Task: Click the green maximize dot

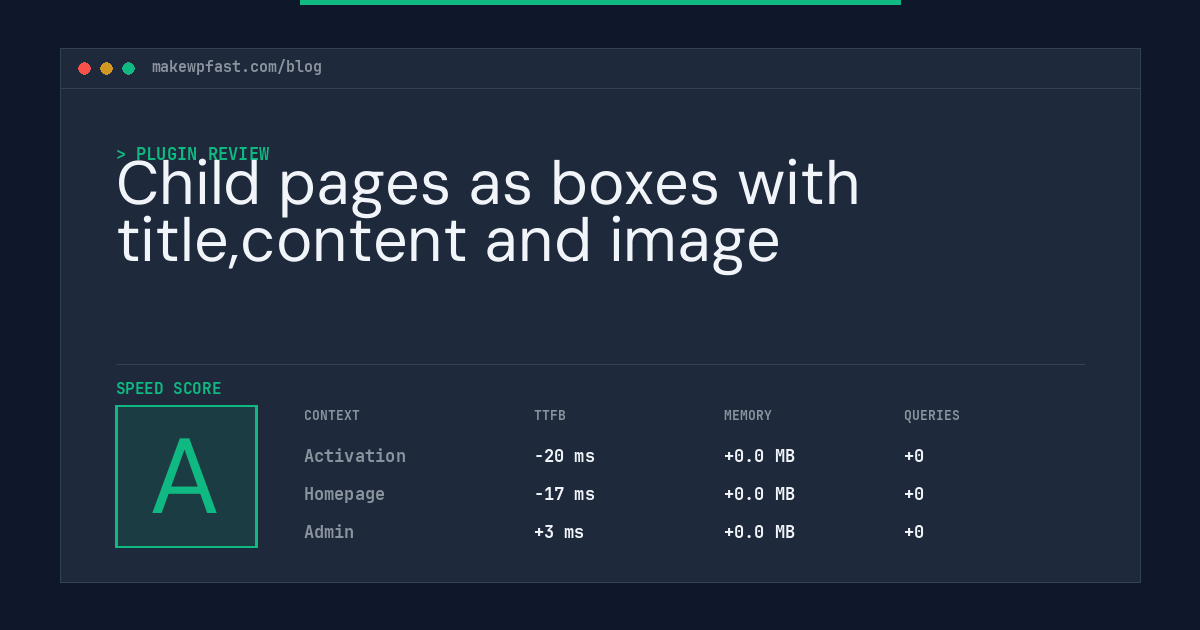Action: coord(128,68)
